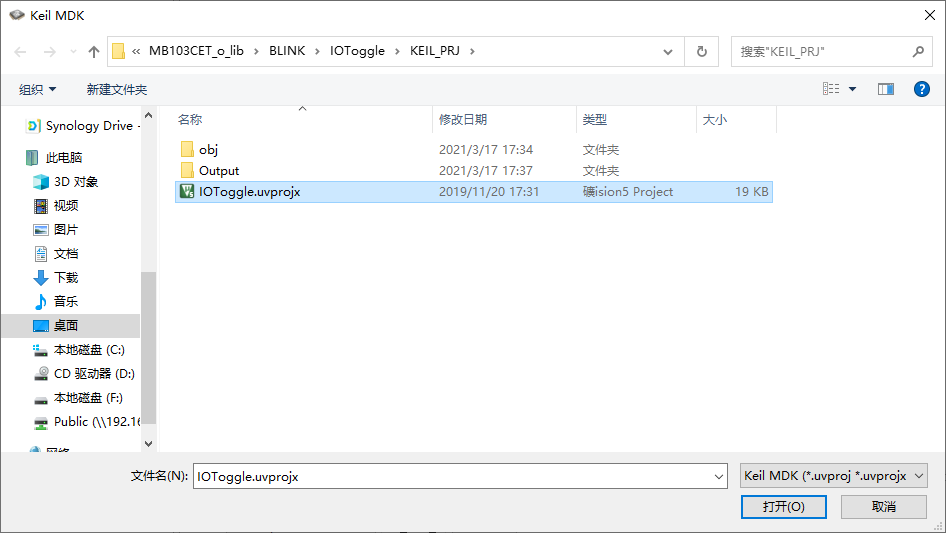Open the 组织 menu
The height and width of the screenshot is (533, 946).
click(x=37, y=89)
